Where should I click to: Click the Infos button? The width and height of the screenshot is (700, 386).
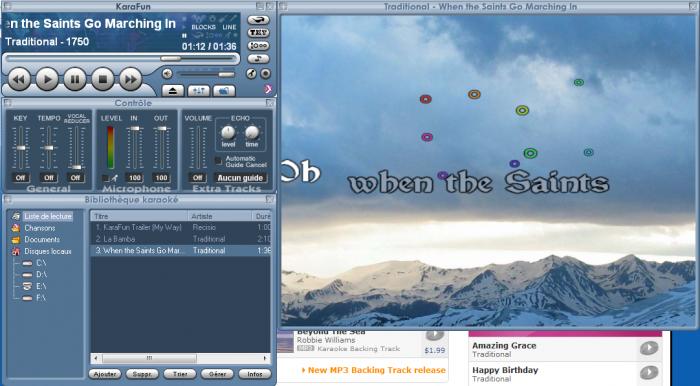[254, 374]
